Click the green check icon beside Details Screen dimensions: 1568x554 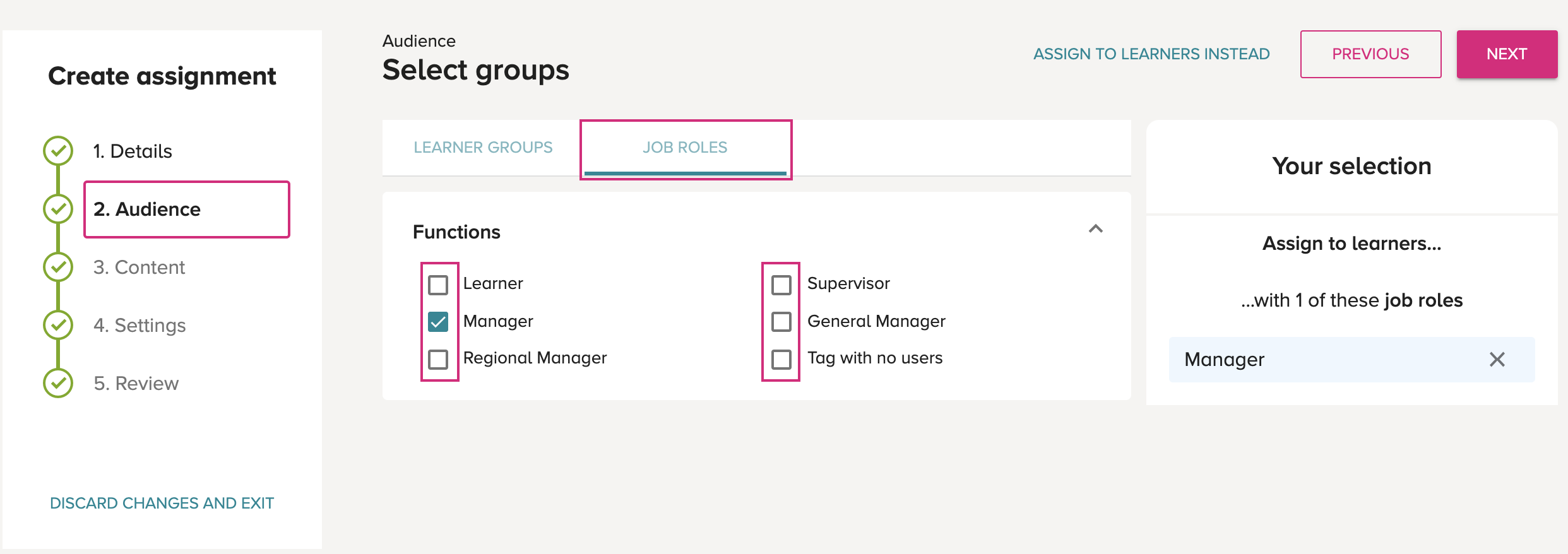(58, 151)
